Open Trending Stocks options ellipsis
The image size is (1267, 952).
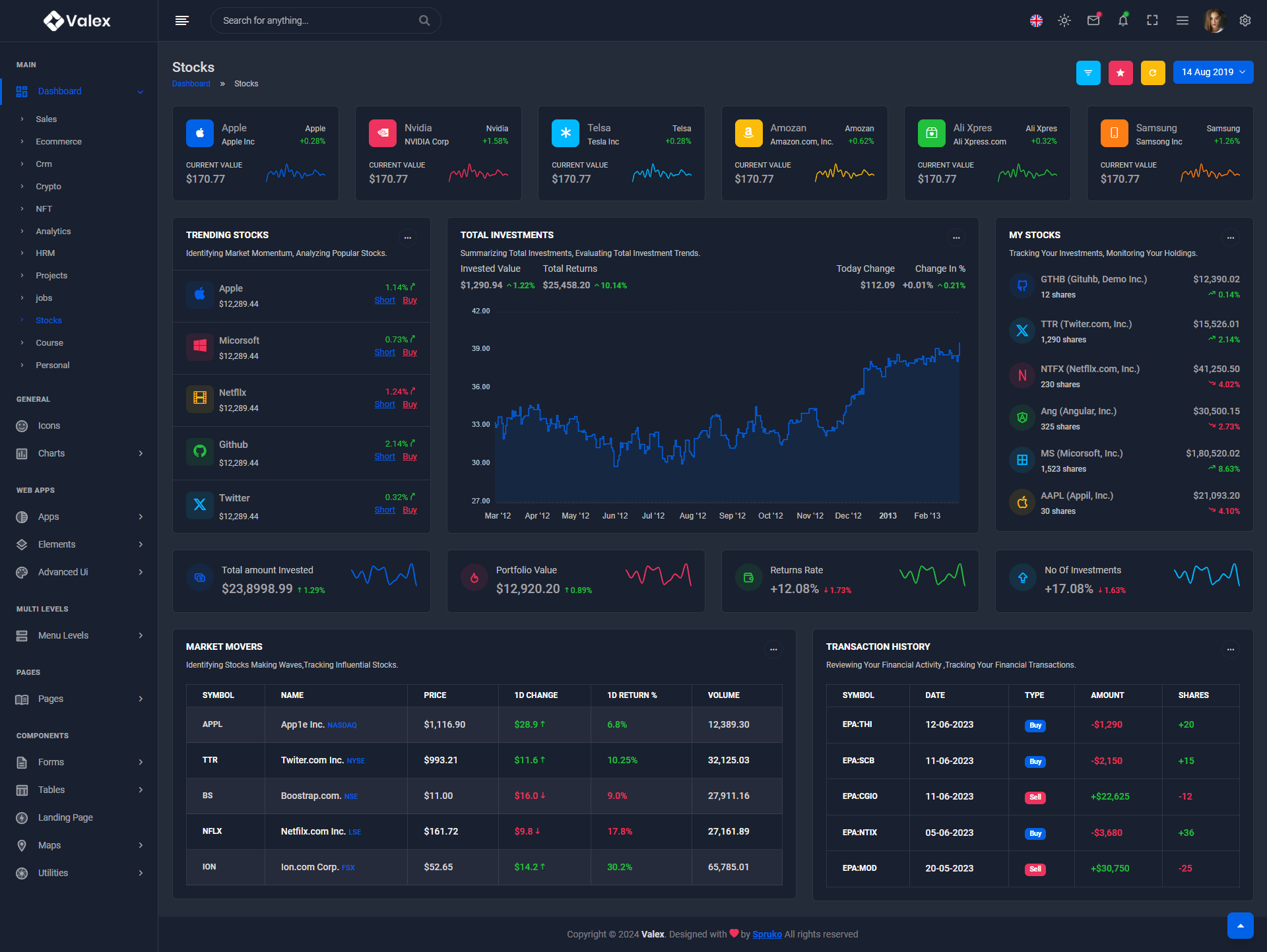408,238
